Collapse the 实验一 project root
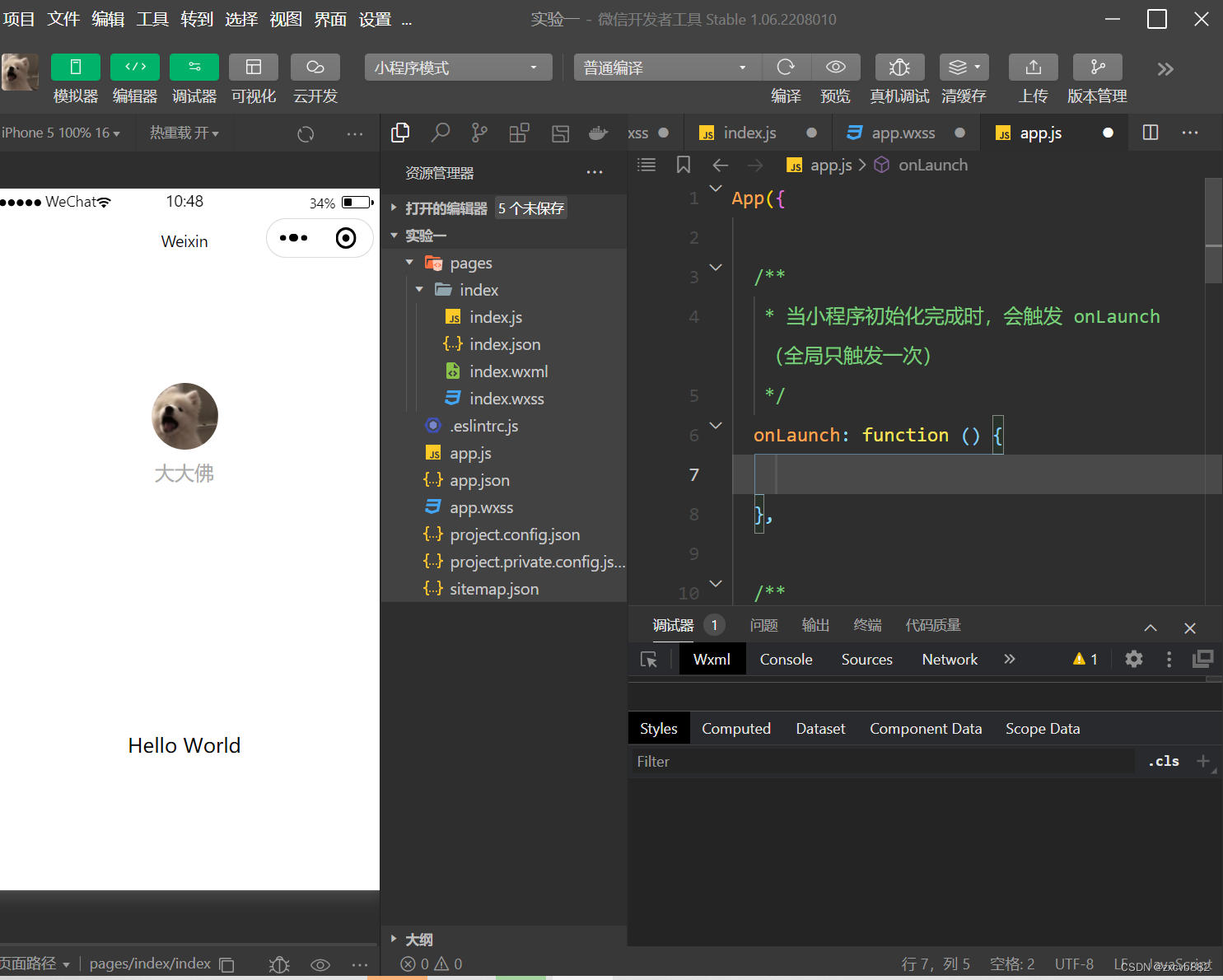This screenshot has width=1223, height=980. 503,236
